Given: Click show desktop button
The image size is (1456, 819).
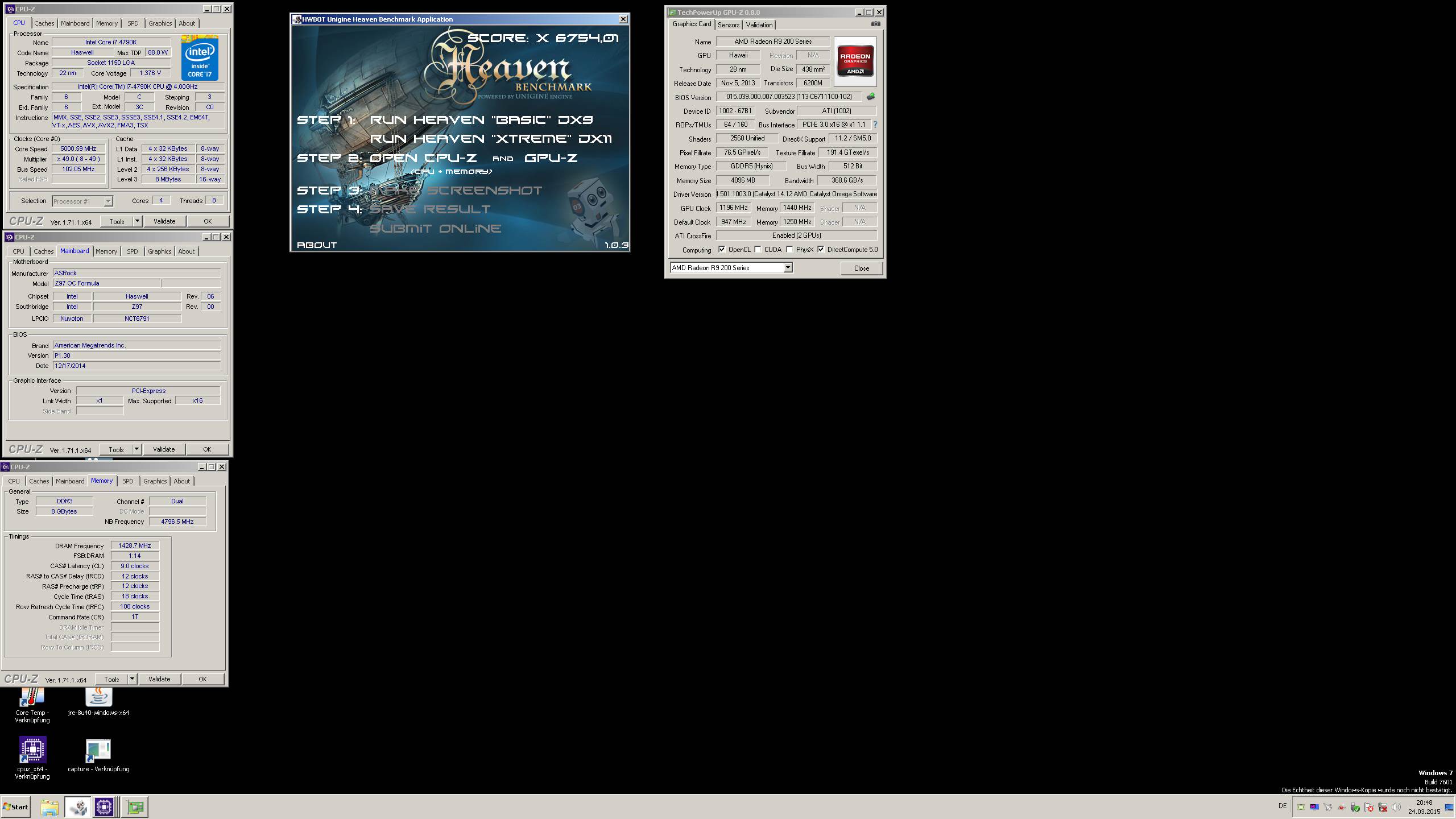Looking at the screenshot, I should click(x=1449, y=807).
